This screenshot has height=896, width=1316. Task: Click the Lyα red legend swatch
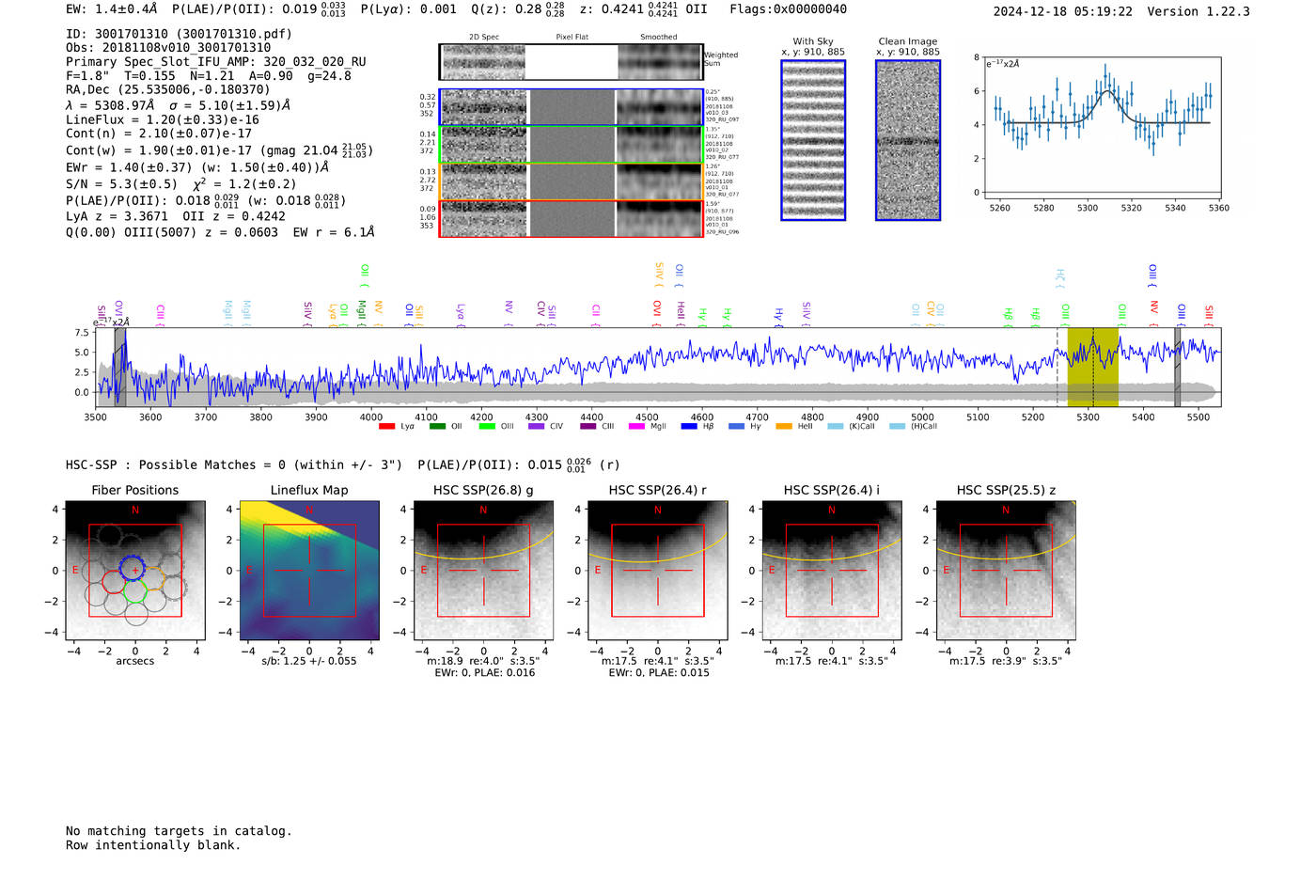coord(386,427)
